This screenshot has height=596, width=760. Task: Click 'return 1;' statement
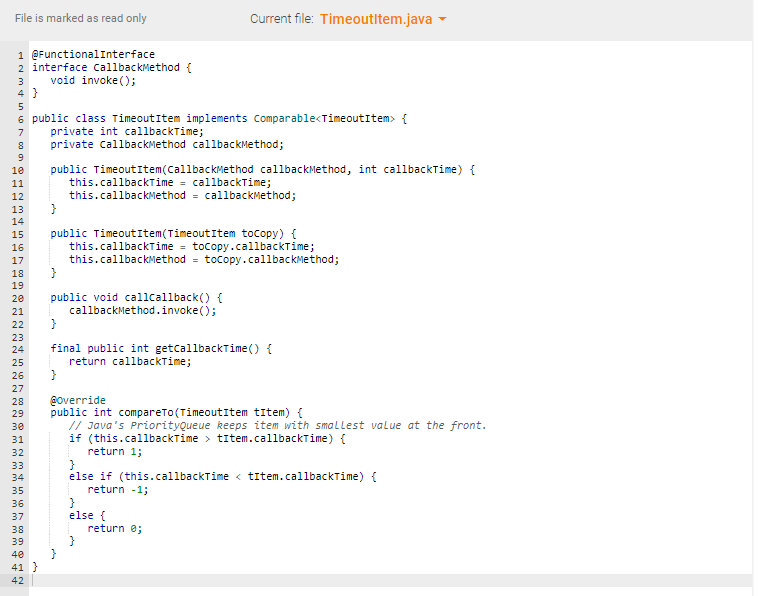114,452
